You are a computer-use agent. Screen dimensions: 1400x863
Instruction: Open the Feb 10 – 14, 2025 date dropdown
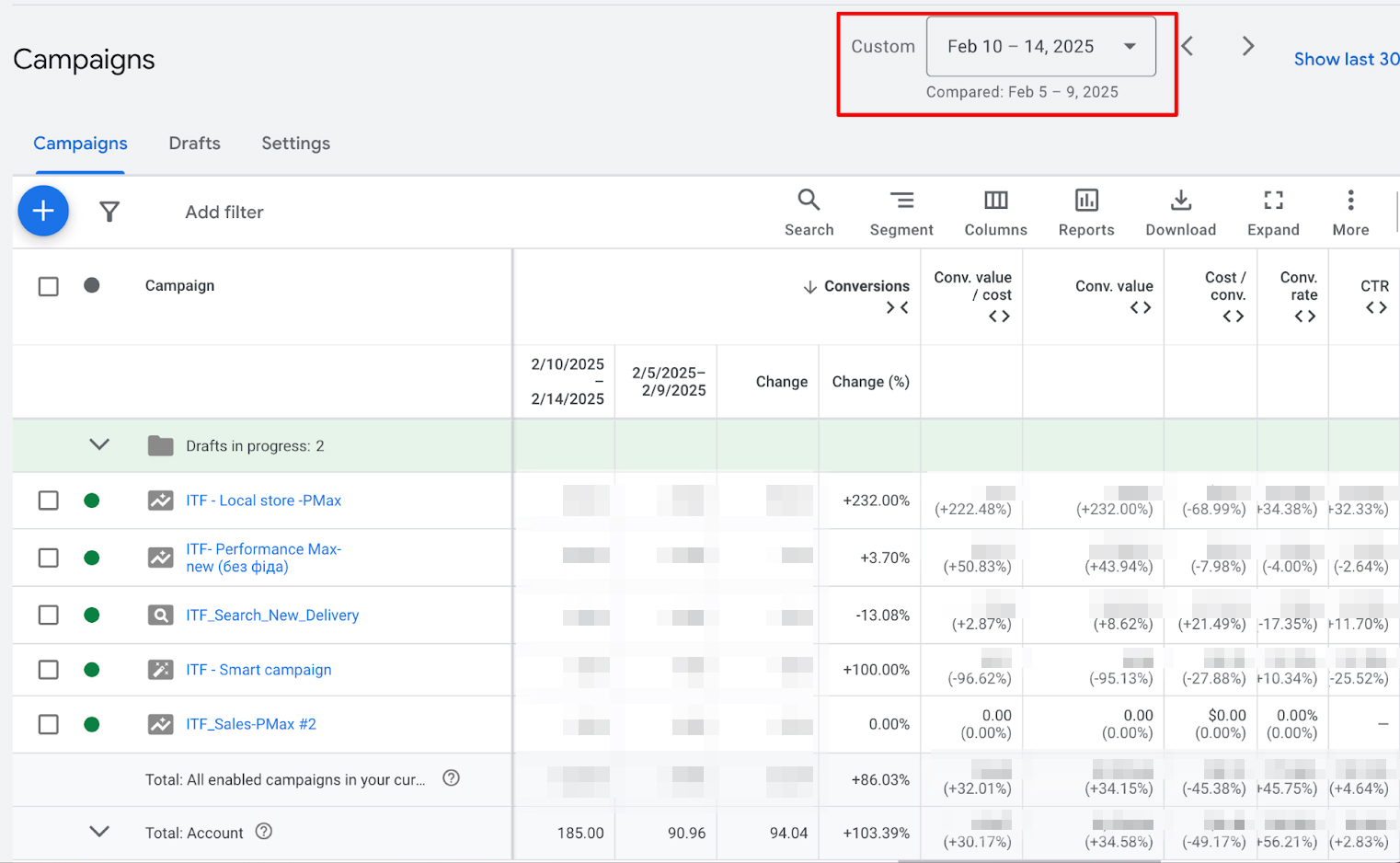(1040, 47)
